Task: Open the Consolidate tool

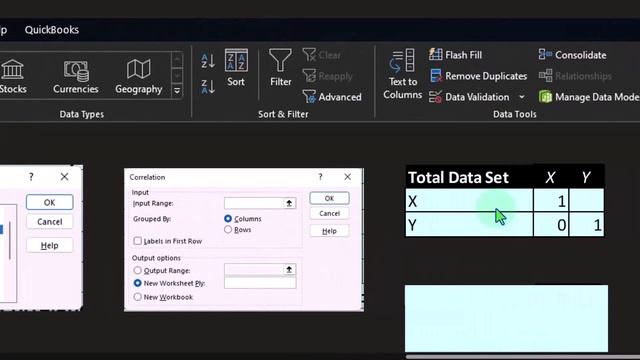Action: click(572, 55)
